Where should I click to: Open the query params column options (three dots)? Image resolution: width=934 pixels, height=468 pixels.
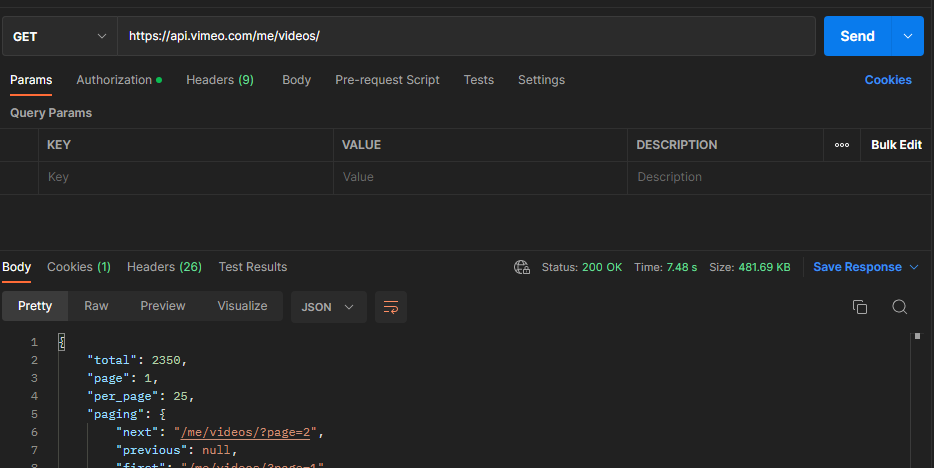pyautogui.click(x=842, y=145)
